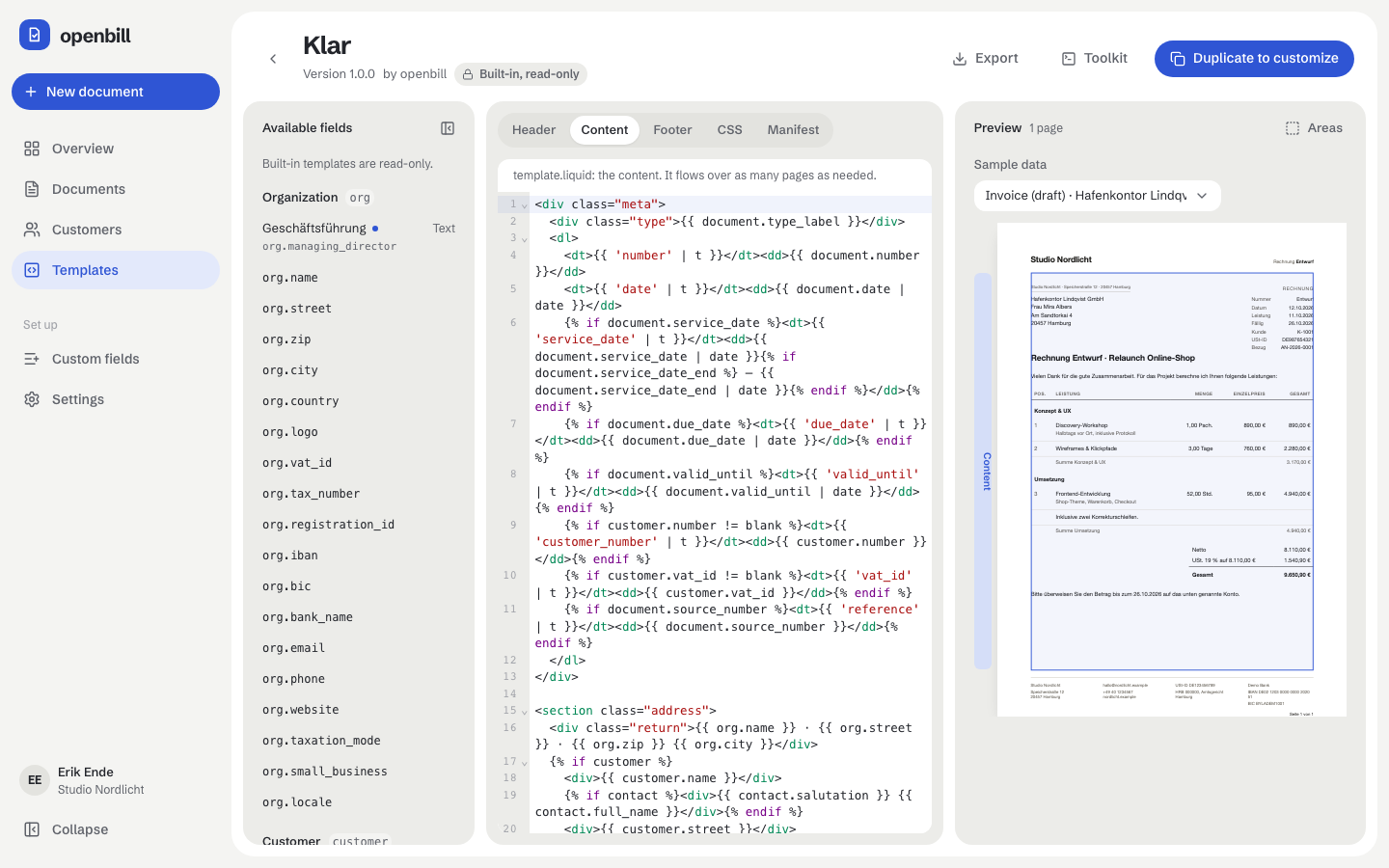This screenshot has width=1389, height=868.
Task: Click the org.website field
Action: [x=359, y=710]
